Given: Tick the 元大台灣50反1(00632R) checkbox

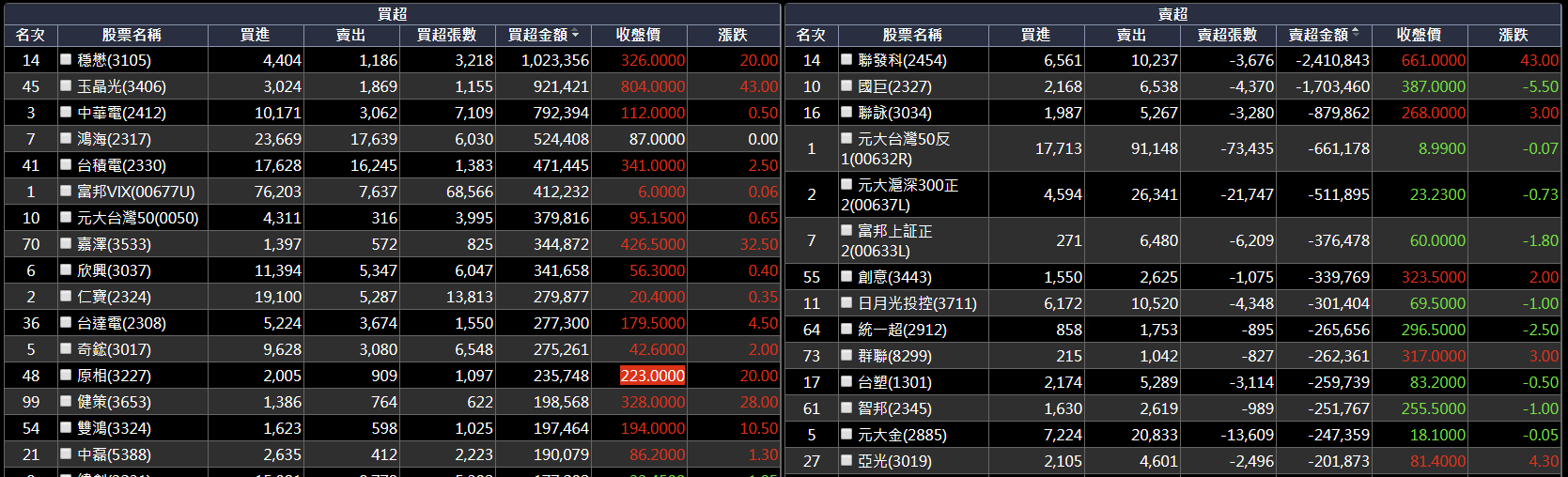Looking at the screenshot, I should 847,138.
